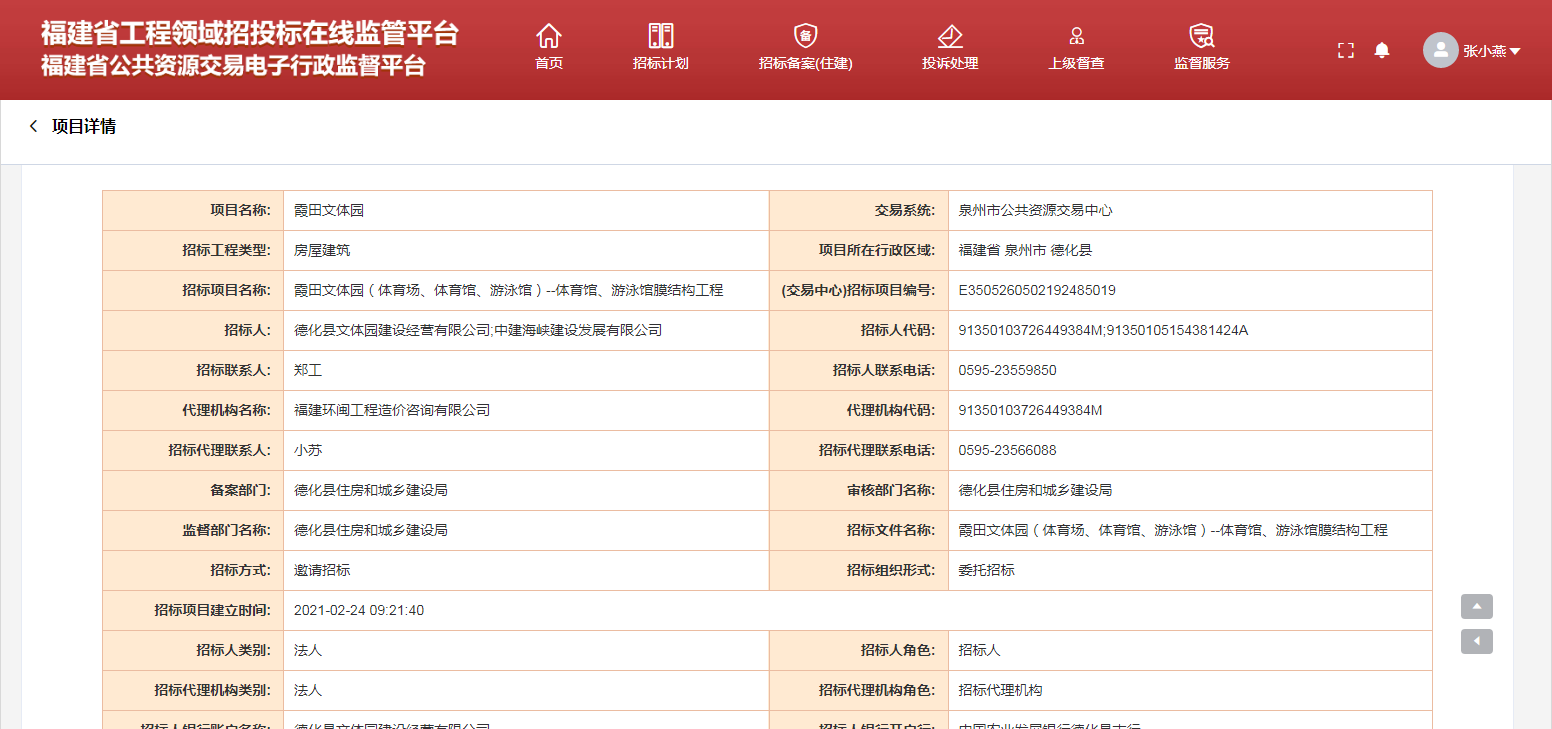Click the 招标方式: field label
The height and width of the screenshot is (729, 1552).
point(240,570)
